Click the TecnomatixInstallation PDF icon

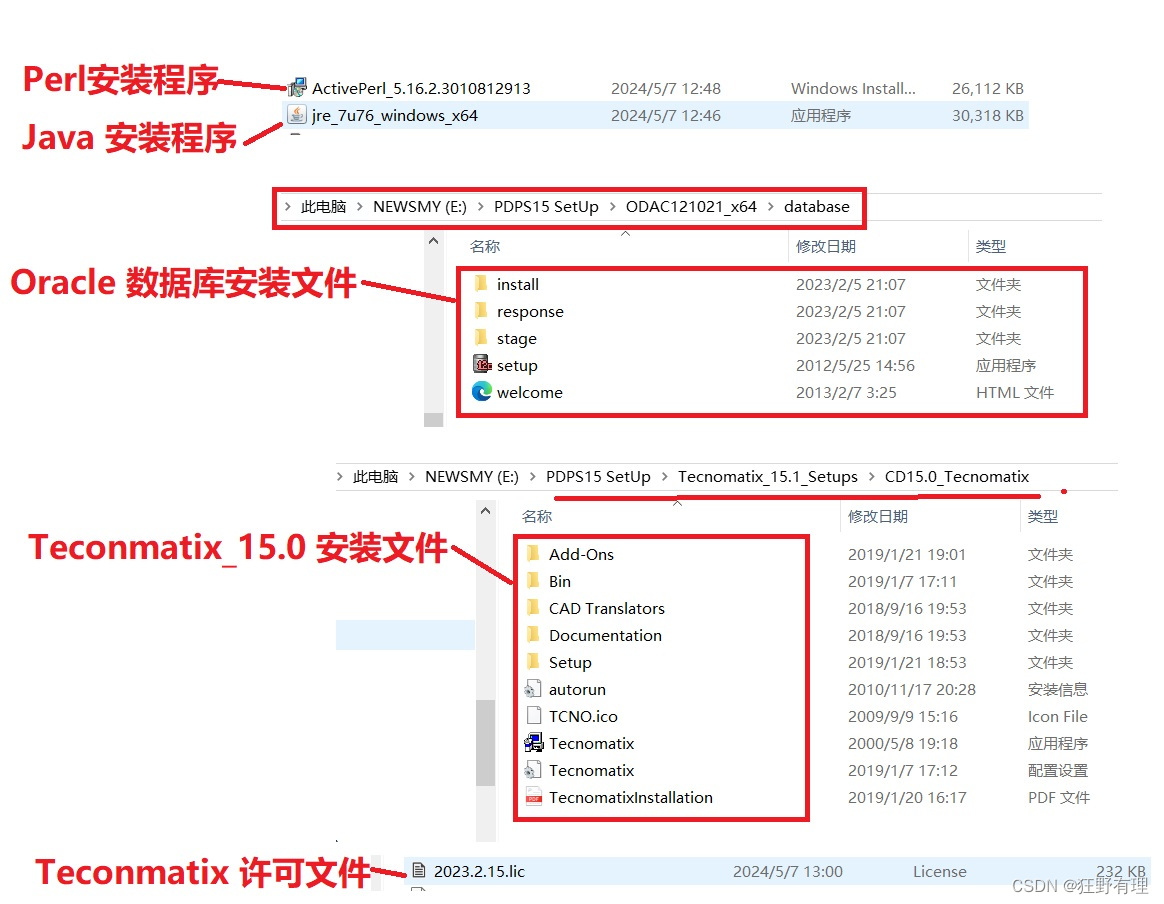point(533,796)
